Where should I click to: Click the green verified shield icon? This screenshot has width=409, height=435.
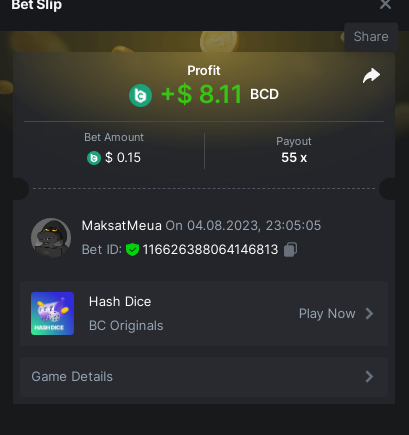[132, 249]
